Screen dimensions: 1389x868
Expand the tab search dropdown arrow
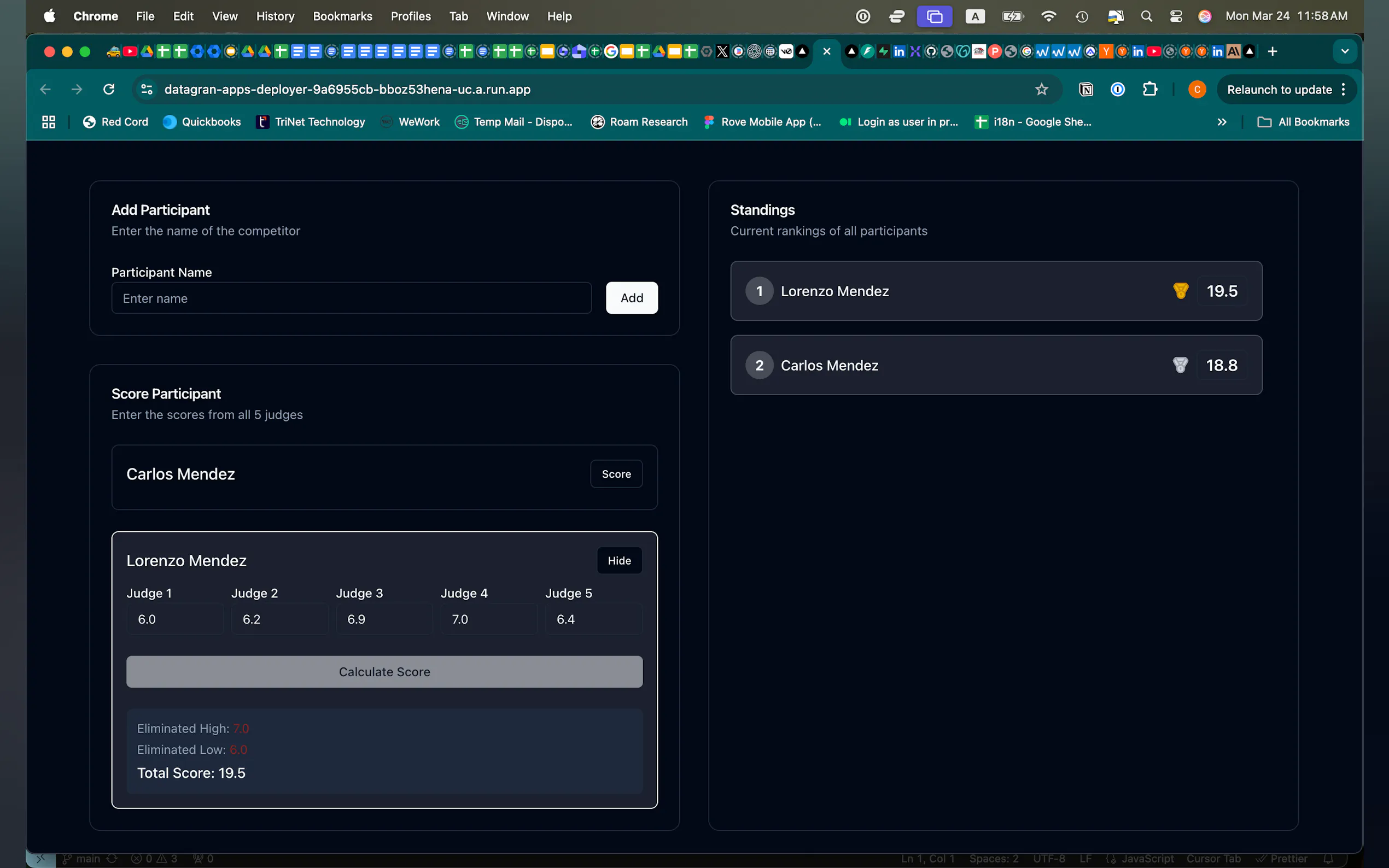(x=1344, y=52)
